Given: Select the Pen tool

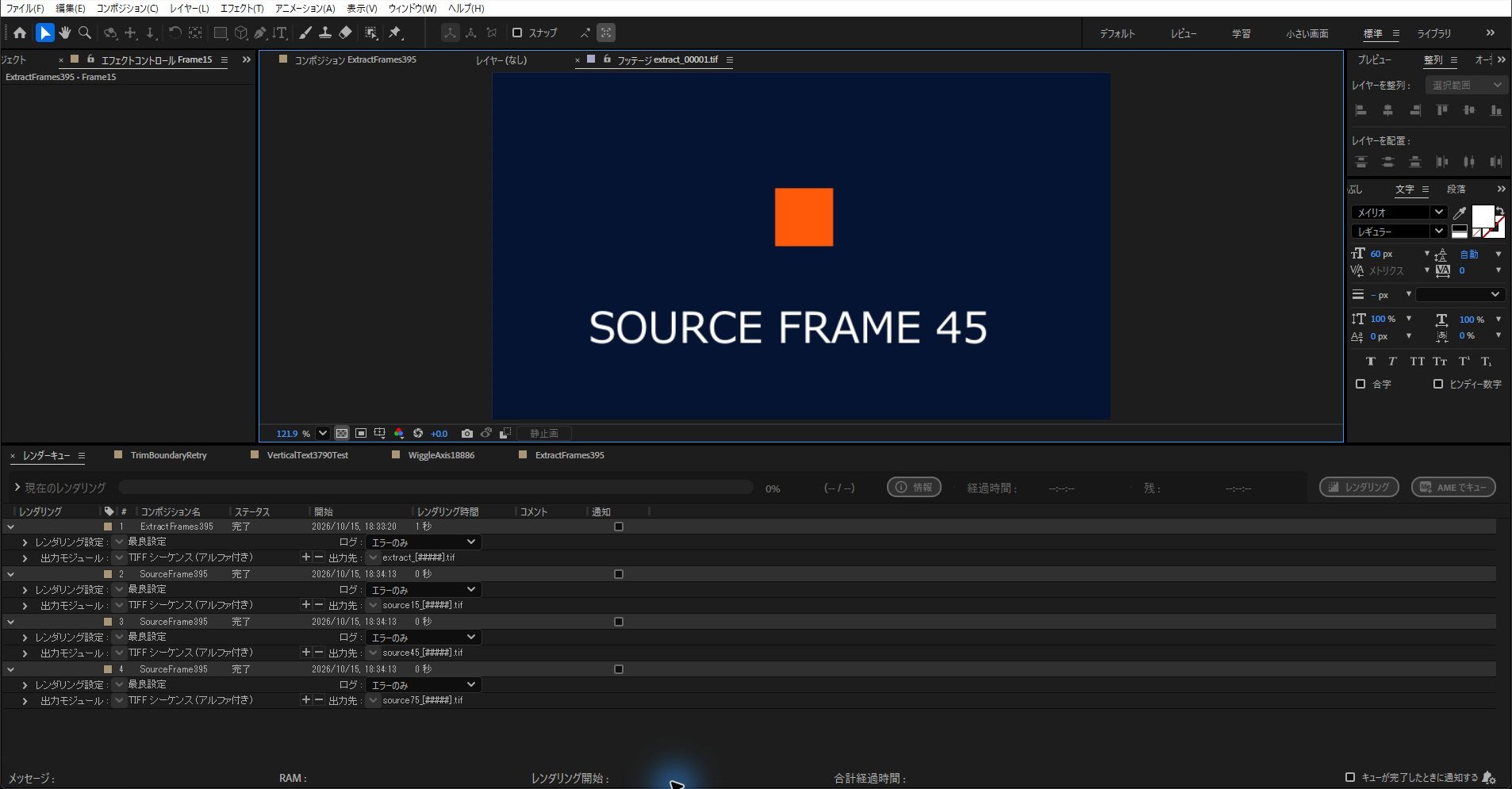Looking at the screenshot, I should pos(260,33).
